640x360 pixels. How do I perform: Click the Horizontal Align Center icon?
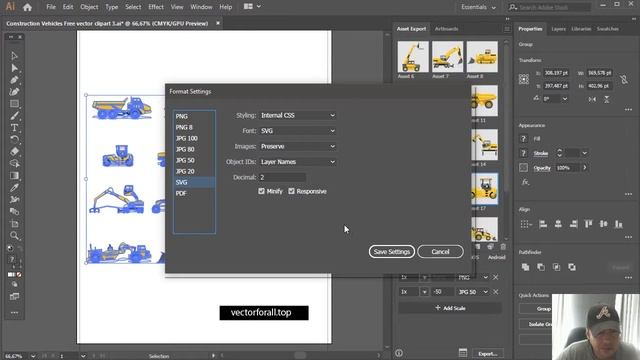pyautogui.click(x=558, y=224)
